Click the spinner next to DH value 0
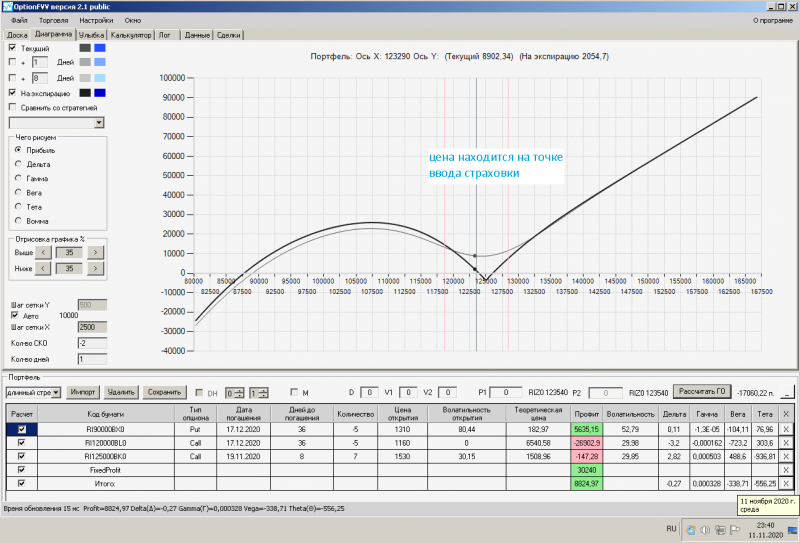Screen dimensions: 800x543 coord(239,393)
